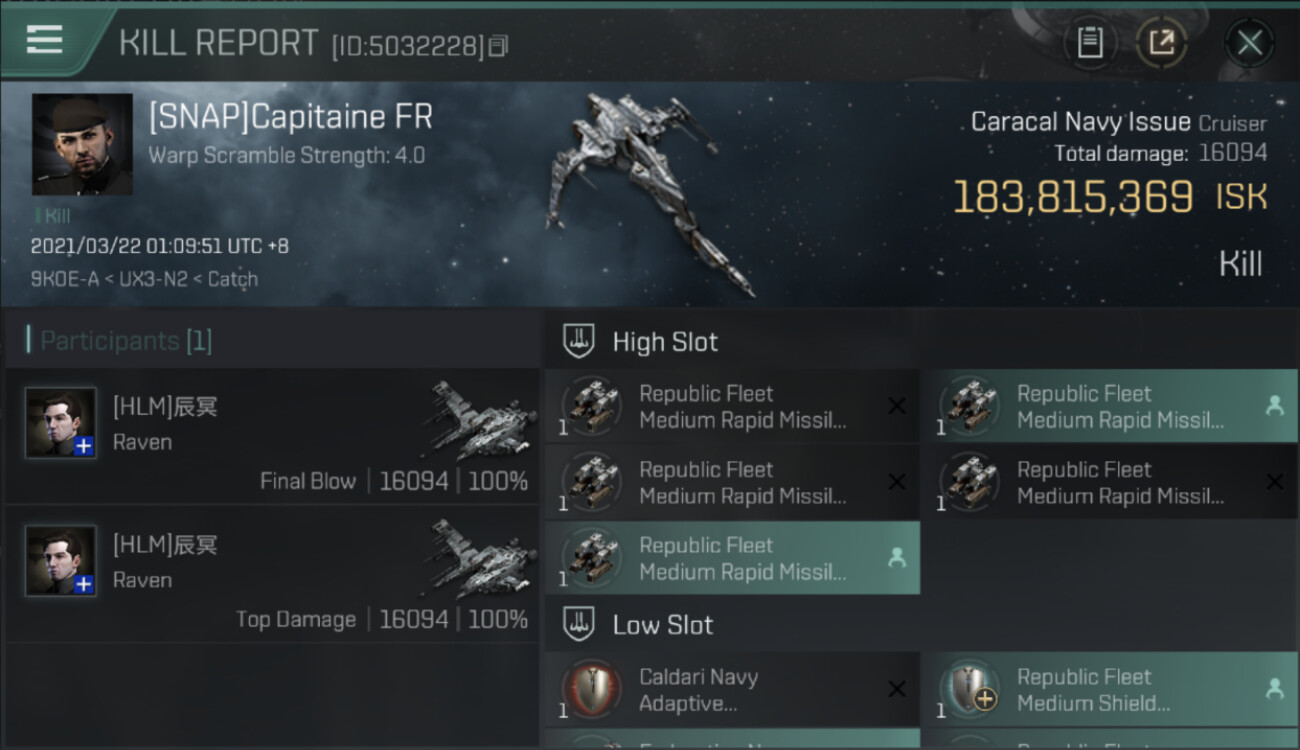View Capitaine FR pilot portrait
This screenshot has height=750, width=1300.
(82, 144)
